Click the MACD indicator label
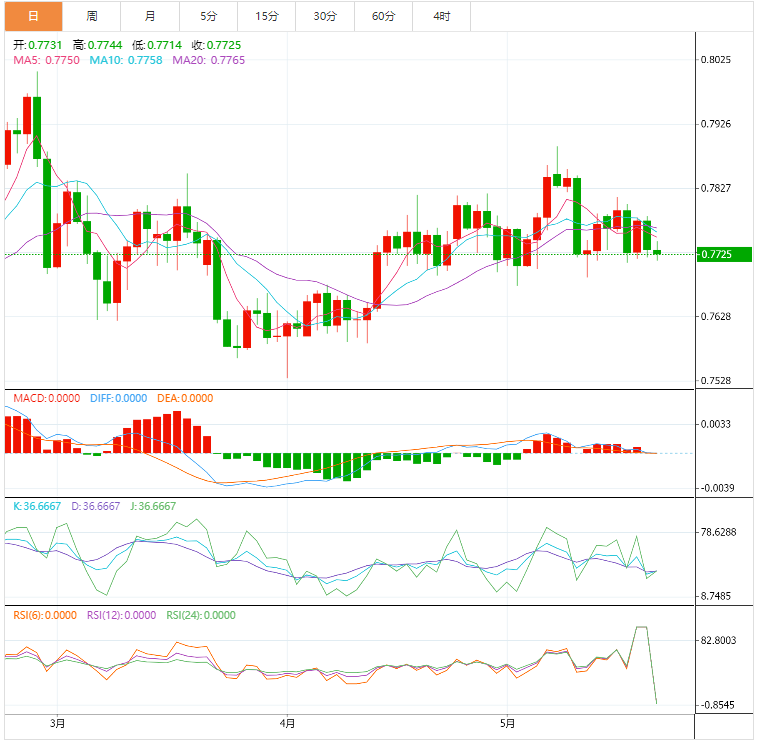Viewport: 761px width, 741px height. [x=46, y=398]
